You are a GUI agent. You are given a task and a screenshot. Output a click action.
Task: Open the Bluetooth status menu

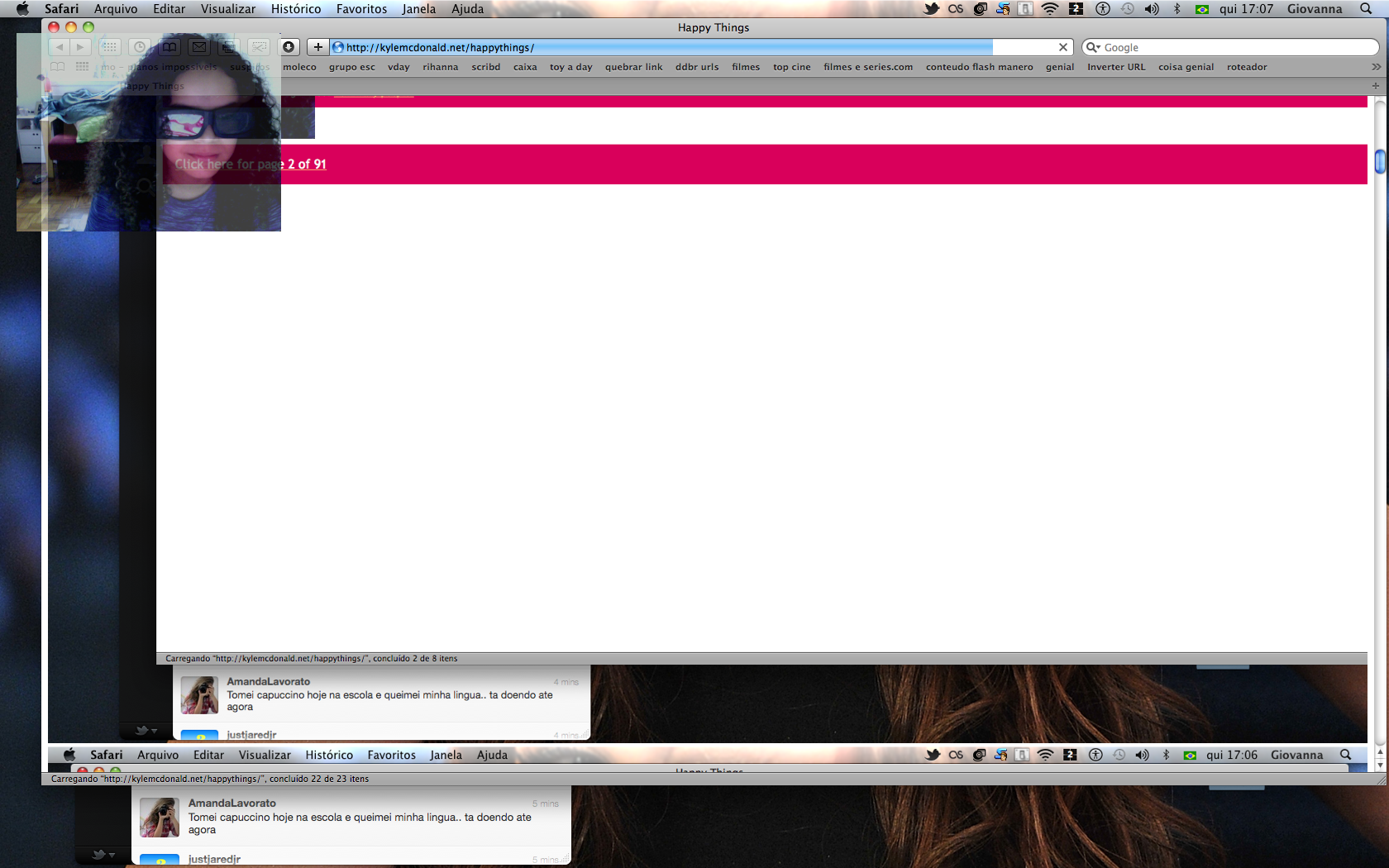coord(1177,9)
